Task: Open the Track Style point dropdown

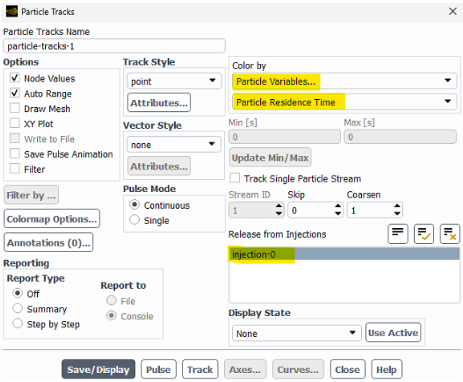Action: tap(174, 81)
